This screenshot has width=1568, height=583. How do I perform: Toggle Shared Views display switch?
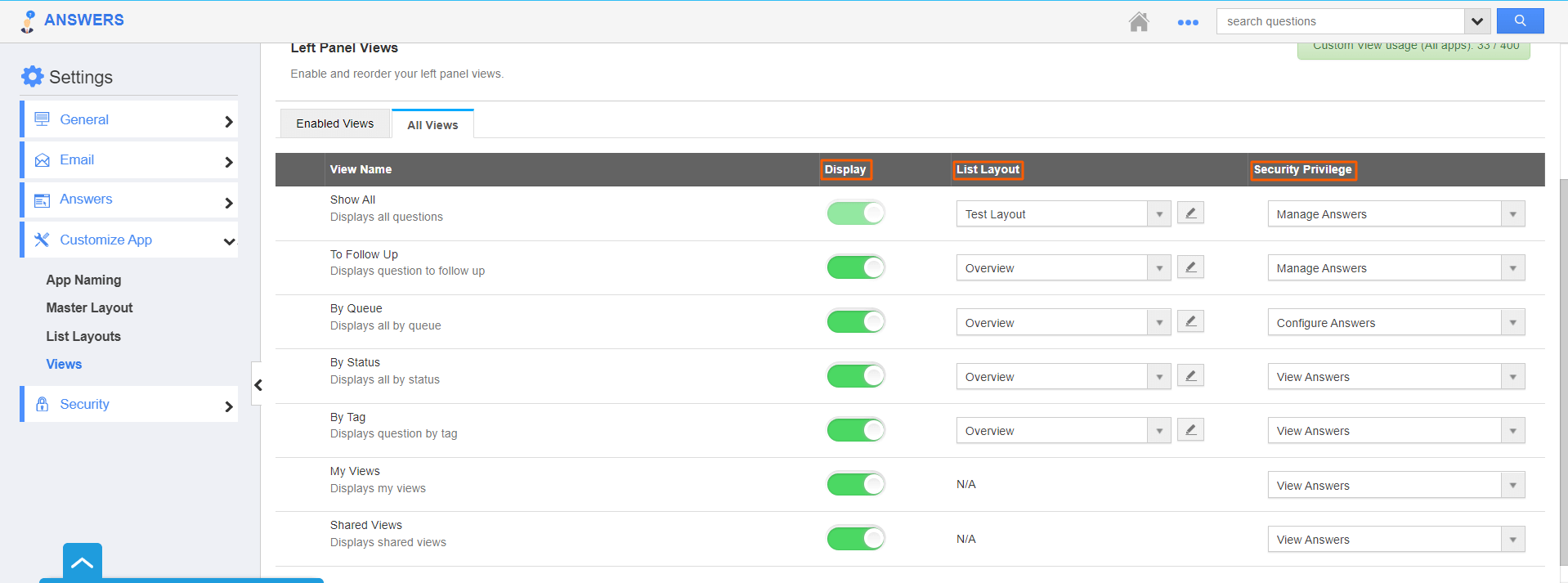point(855,539)
